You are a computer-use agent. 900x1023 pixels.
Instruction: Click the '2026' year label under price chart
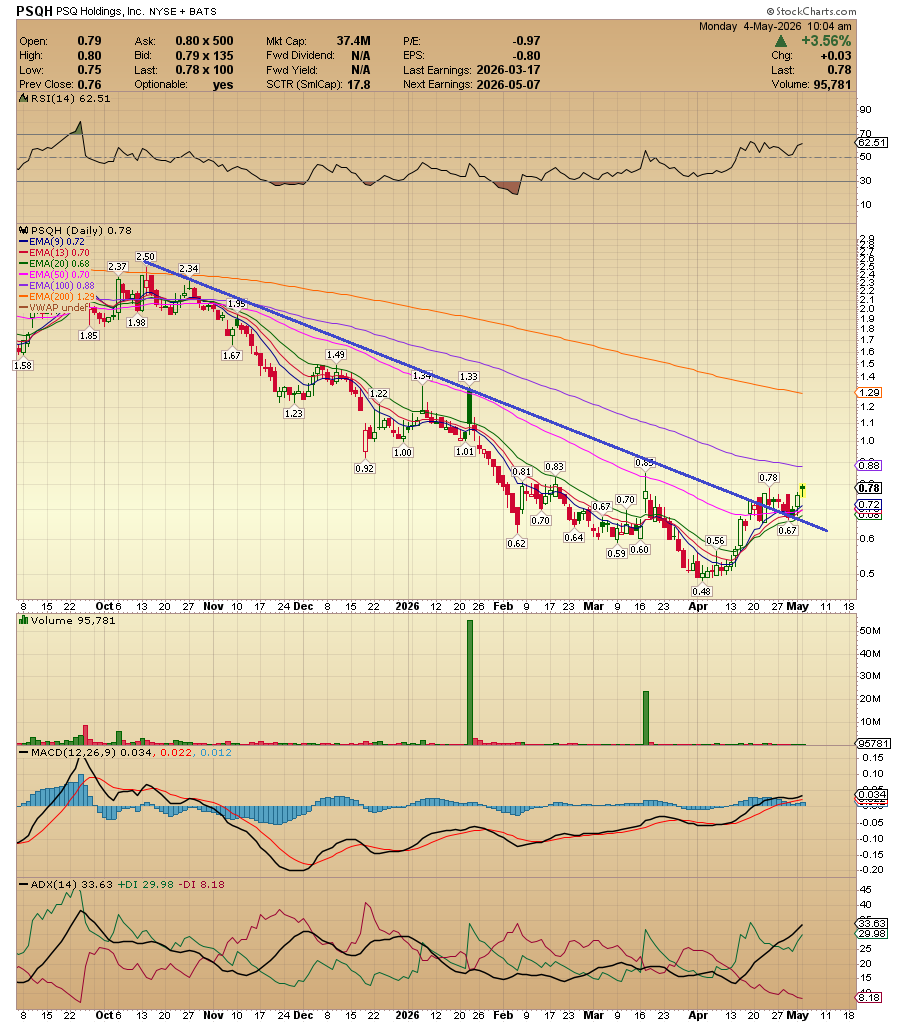pyautogui.click(x=407, y=606)
